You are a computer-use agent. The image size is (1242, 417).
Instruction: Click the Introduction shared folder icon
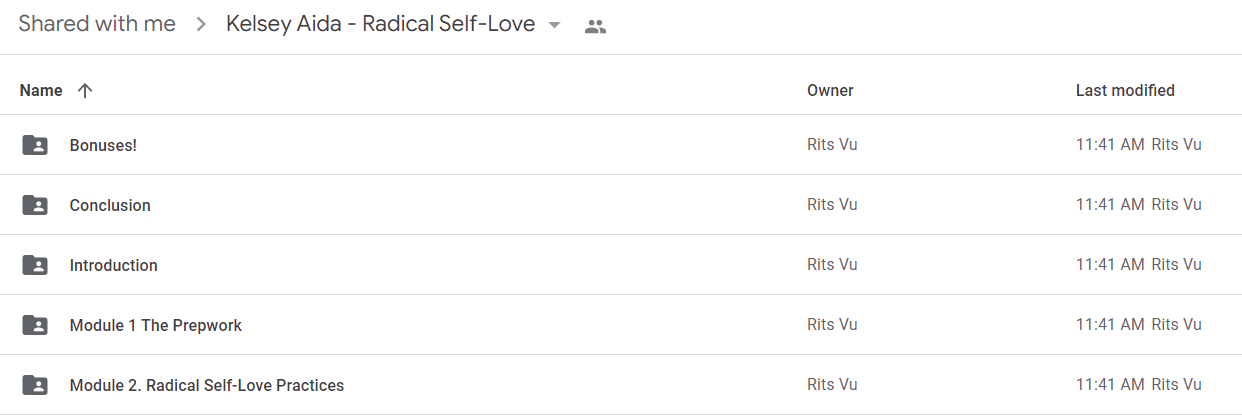tap(35, 265)
